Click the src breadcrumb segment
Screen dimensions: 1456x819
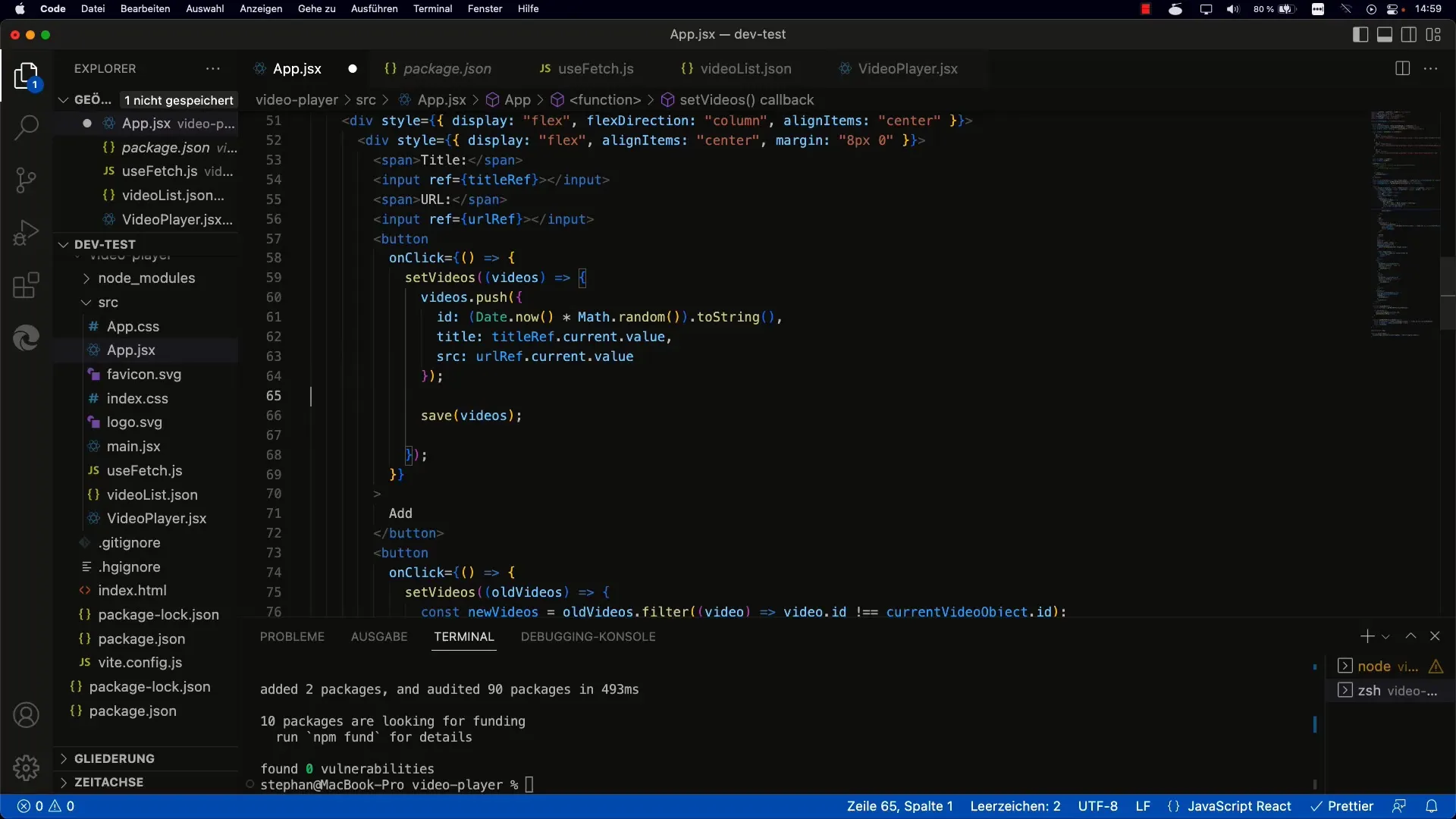pos(366,100)
